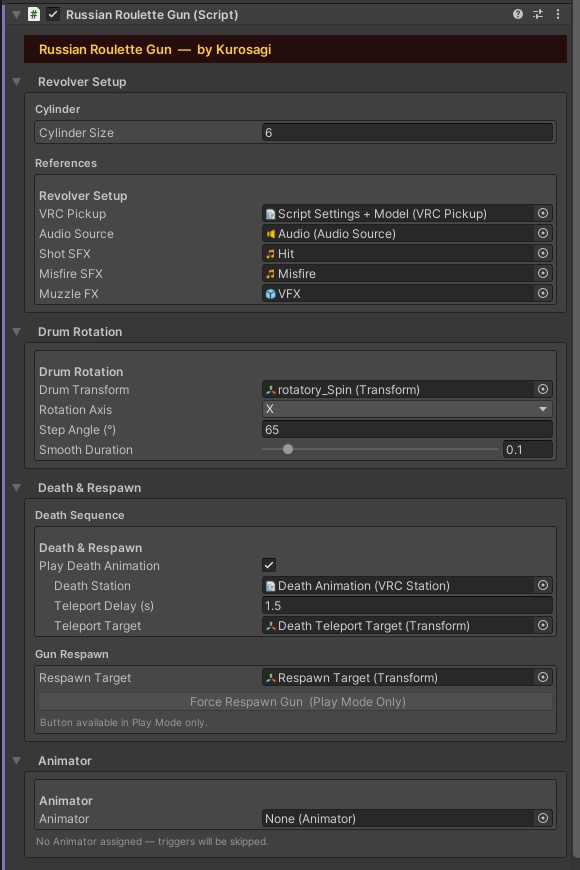Open object picker for Shot SFX field

(x=543, y=253)
